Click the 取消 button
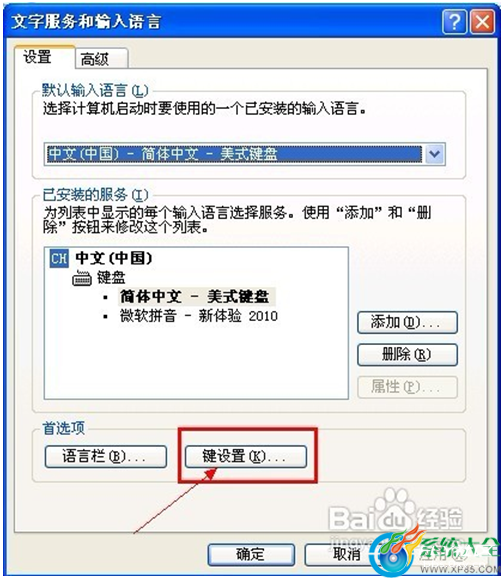 (346, 554)
